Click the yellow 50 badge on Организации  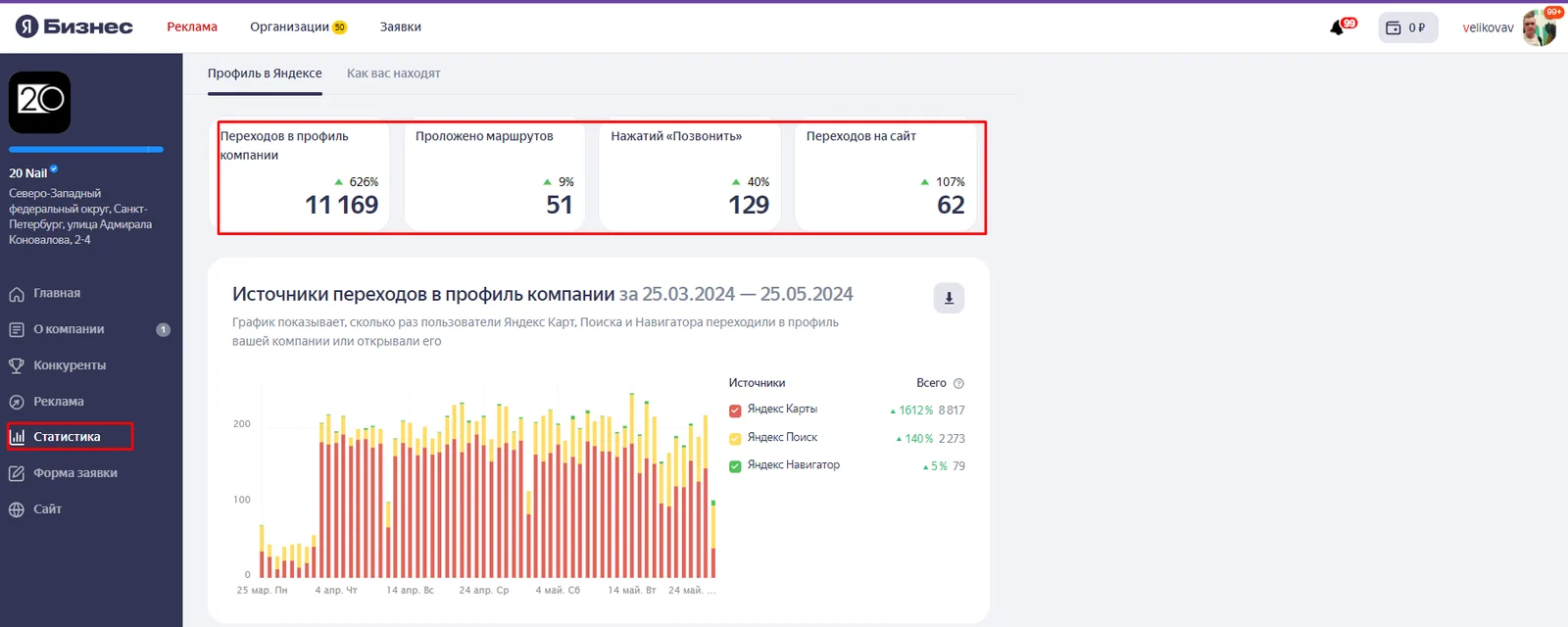pos(340,27)
